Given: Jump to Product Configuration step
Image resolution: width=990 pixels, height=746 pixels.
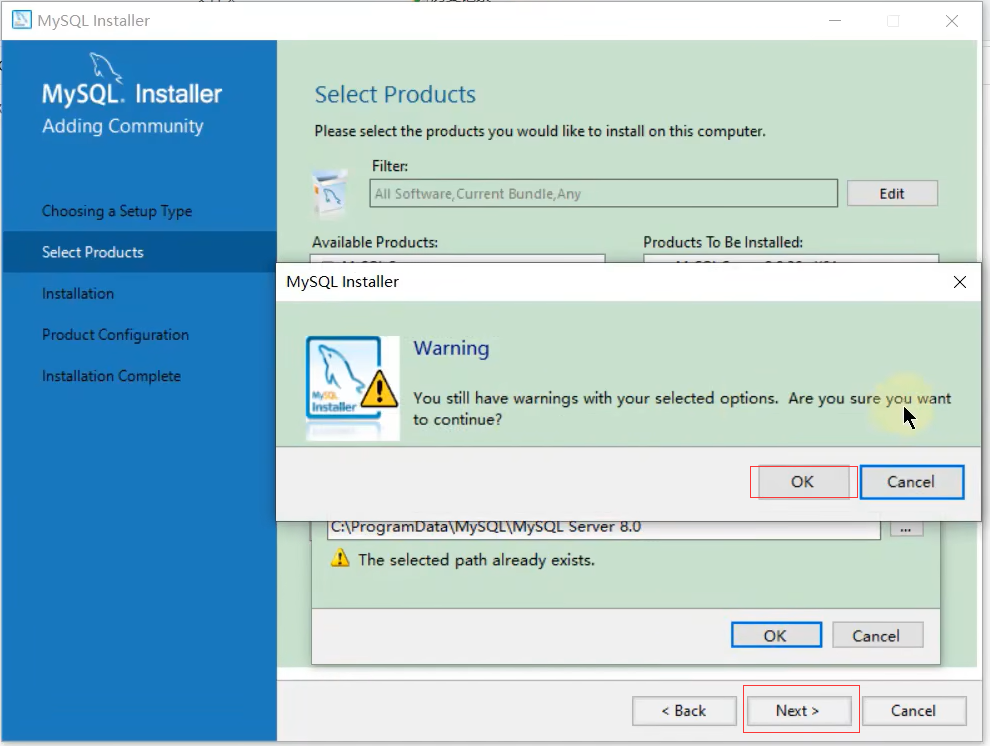Looking at the screenshot, I should pos(115,335).
